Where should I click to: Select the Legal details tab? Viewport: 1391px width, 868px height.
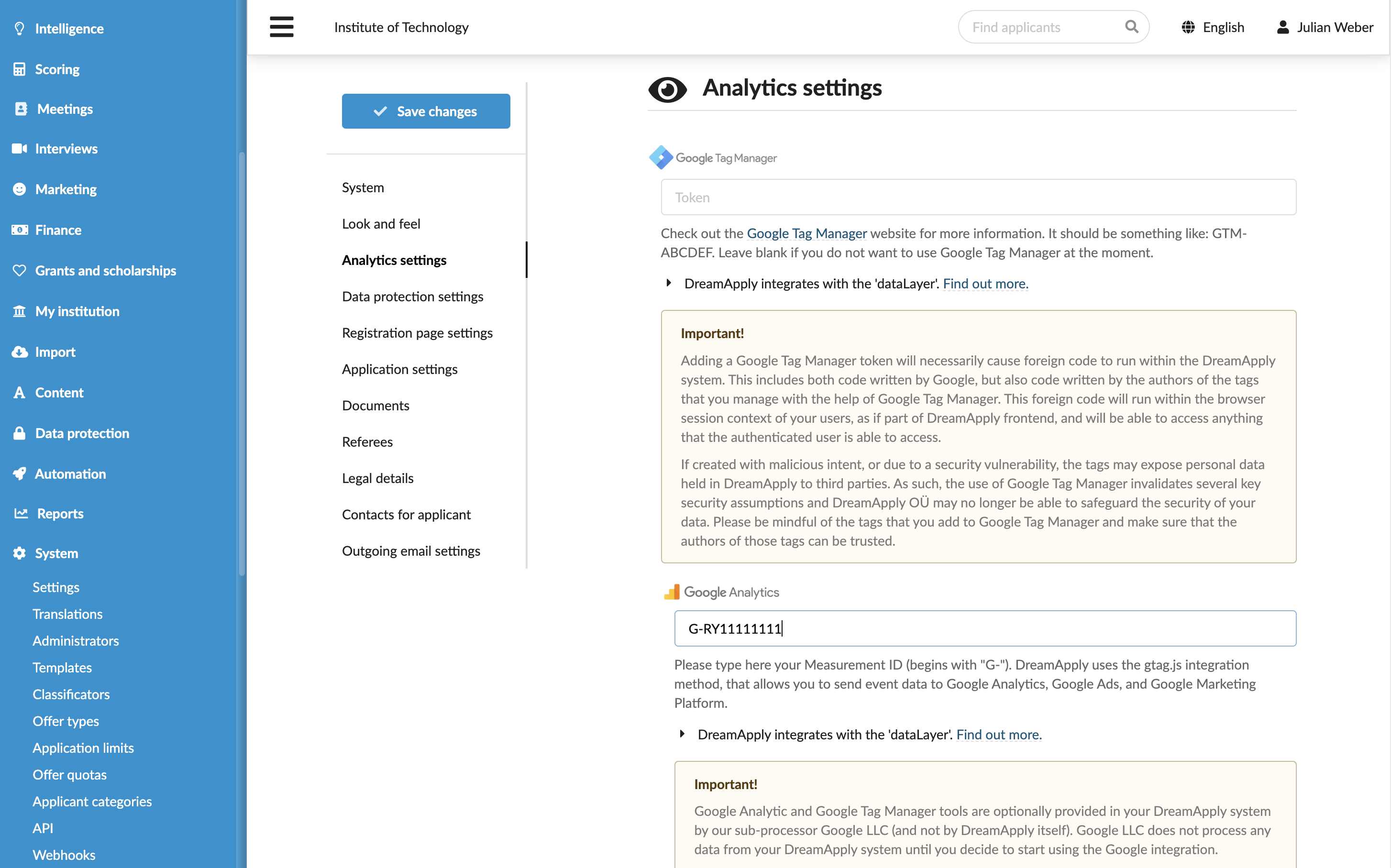pos(377,478)
